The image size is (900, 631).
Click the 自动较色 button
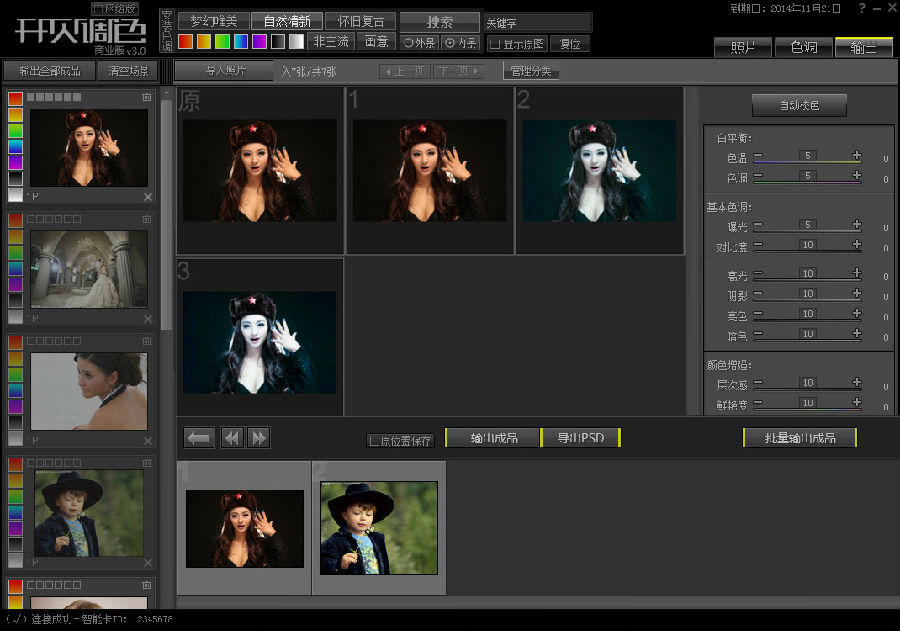pos(799,105)
